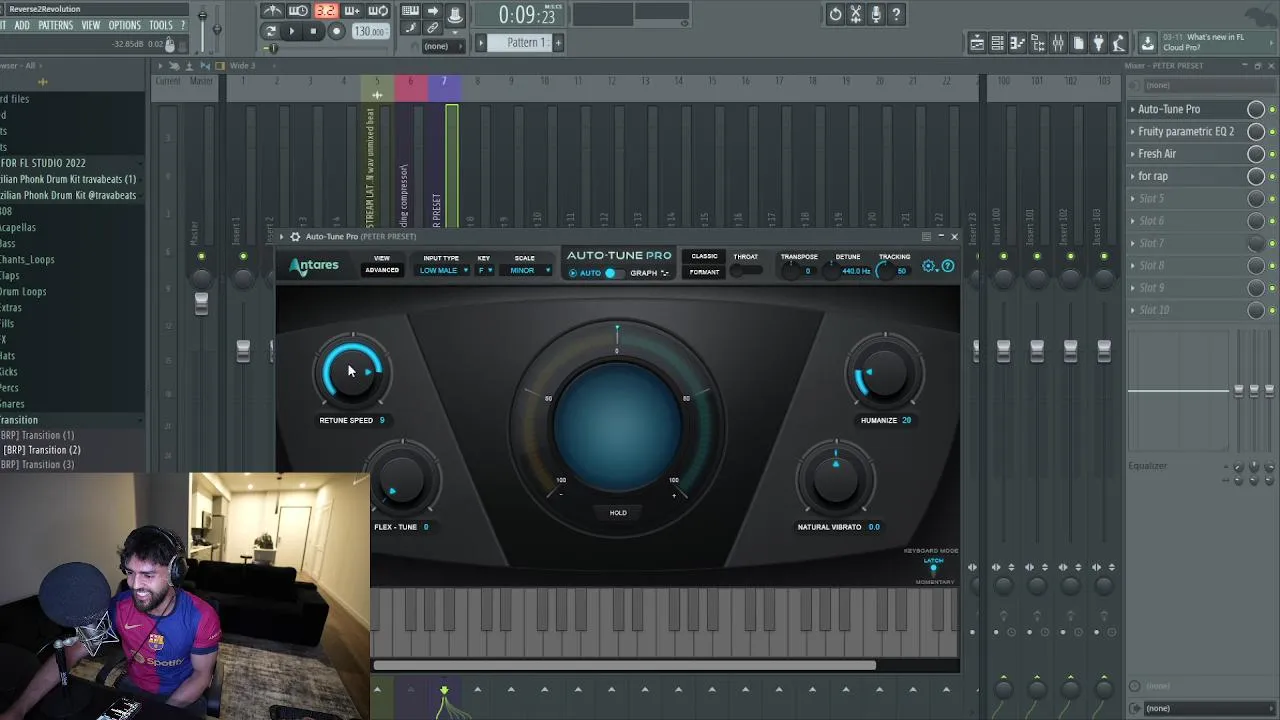Start playback with the play button
The height and width of the screenshot is (720, 1280).
pyautogui.click(x=291, y=32)
